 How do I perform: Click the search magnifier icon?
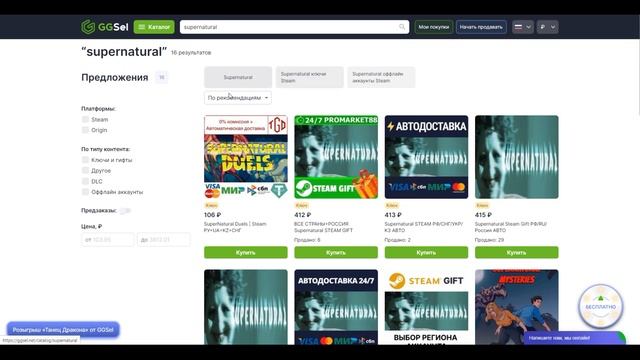(402, 27)
